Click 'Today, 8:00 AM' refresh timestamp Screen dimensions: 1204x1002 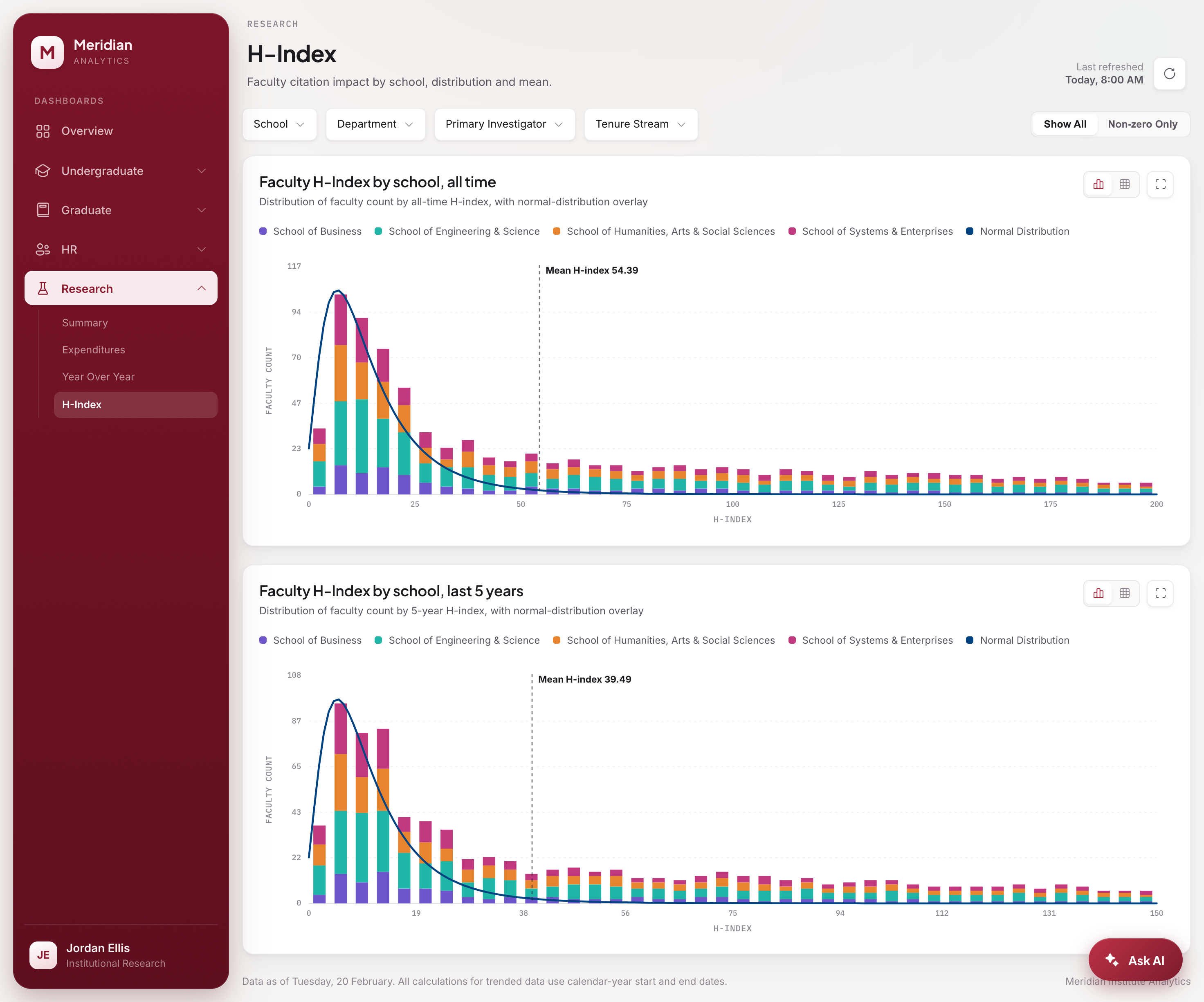1104,80
